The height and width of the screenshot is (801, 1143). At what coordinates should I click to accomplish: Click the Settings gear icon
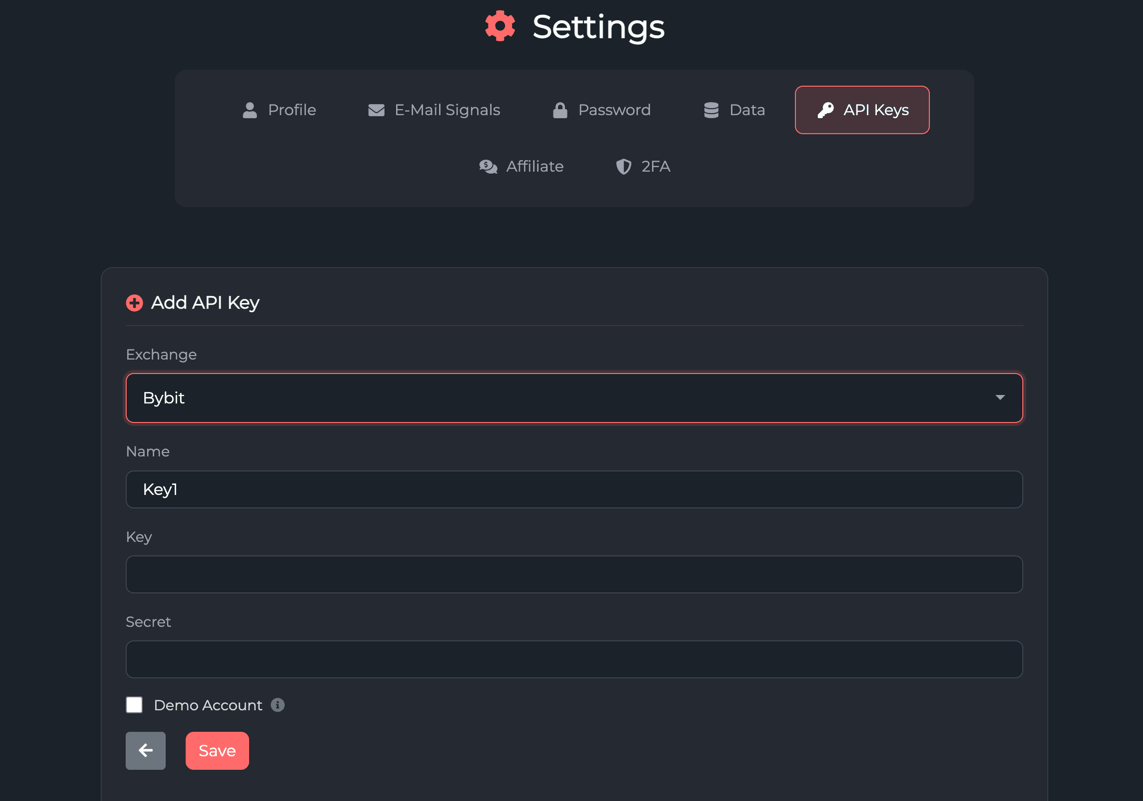pyautogui.click(x=500, y=26)
